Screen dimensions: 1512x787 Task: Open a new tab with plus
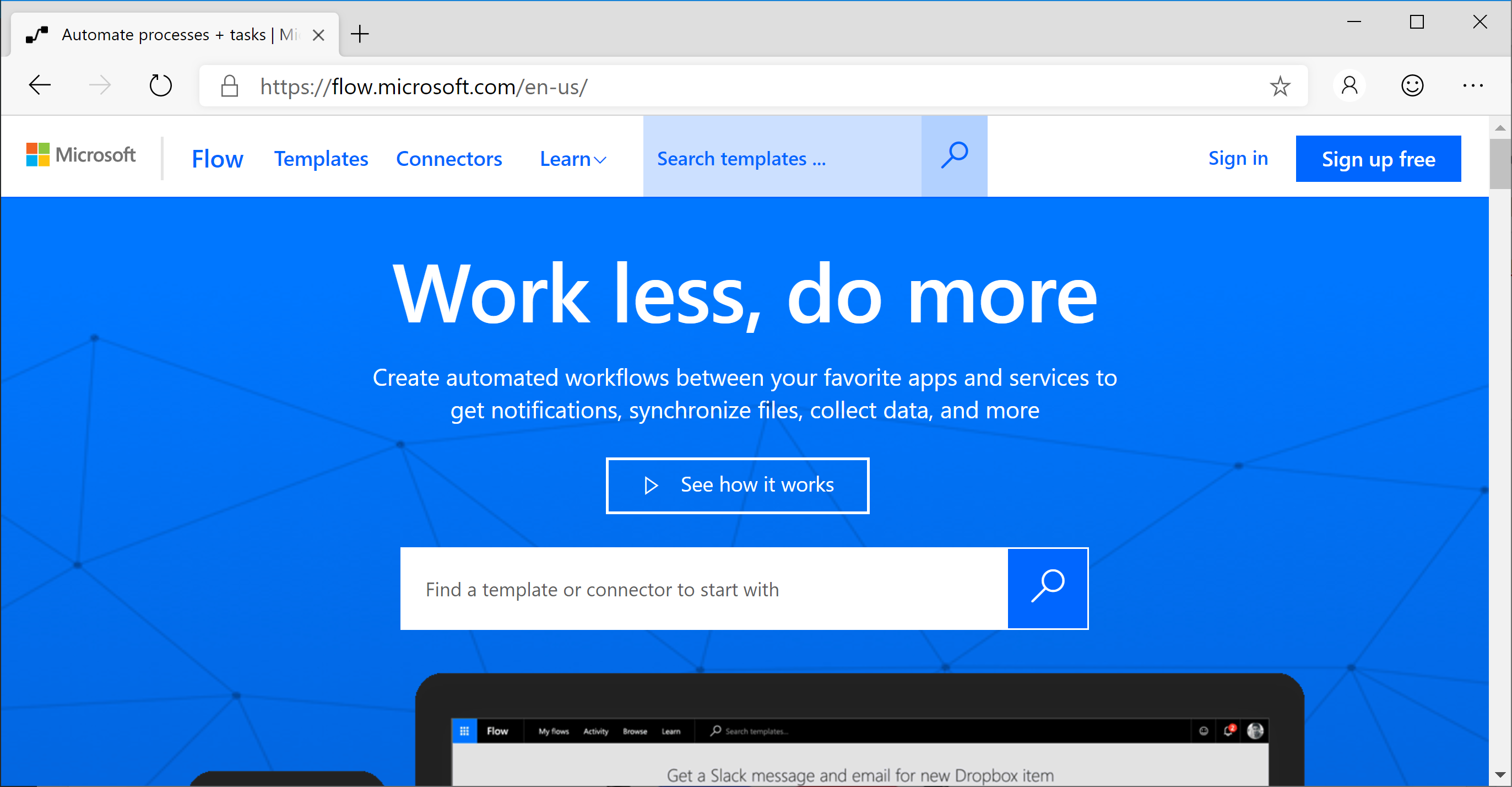(x=359, y=34)
